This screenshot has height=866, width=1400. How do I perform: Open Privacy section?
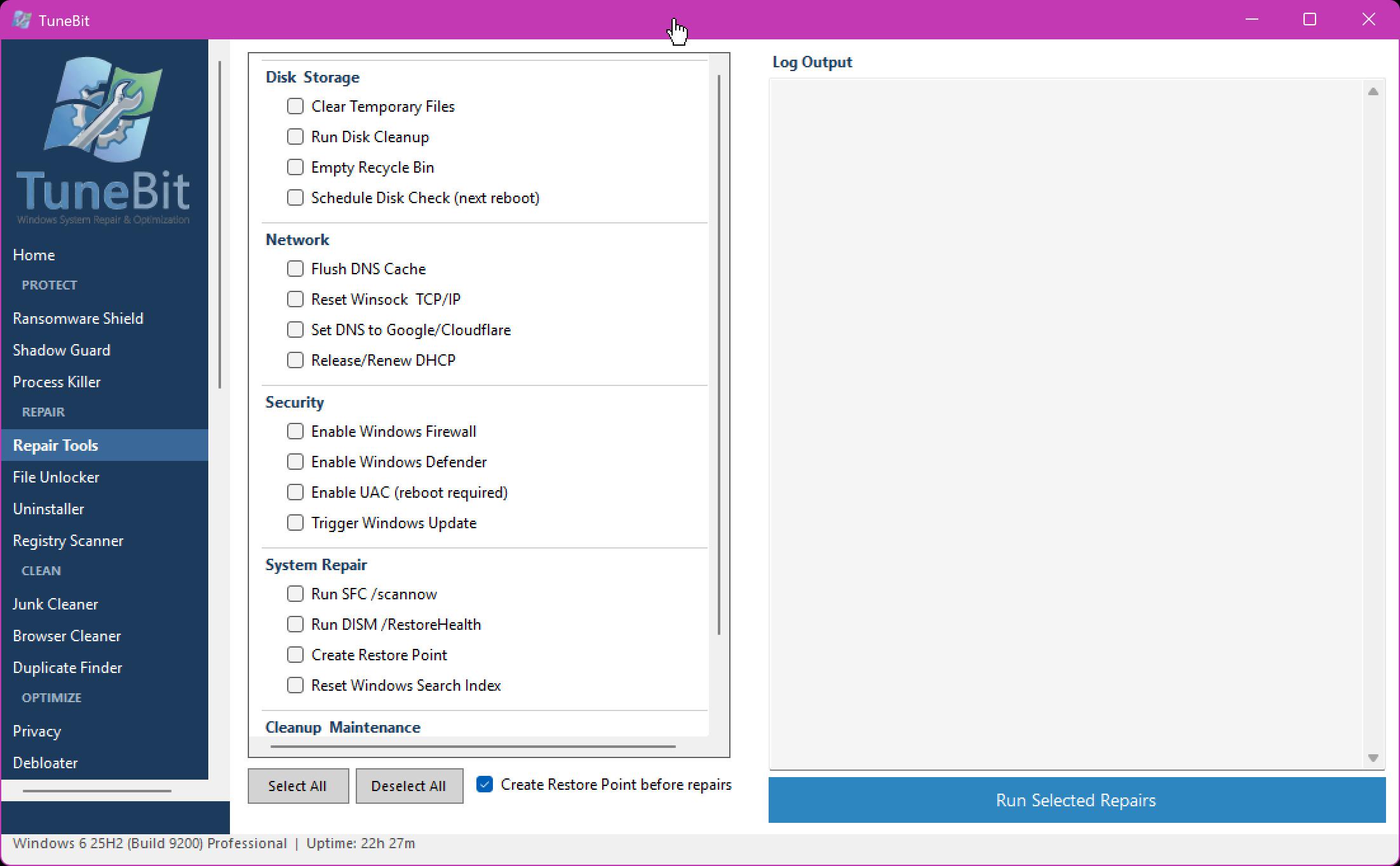105,731
